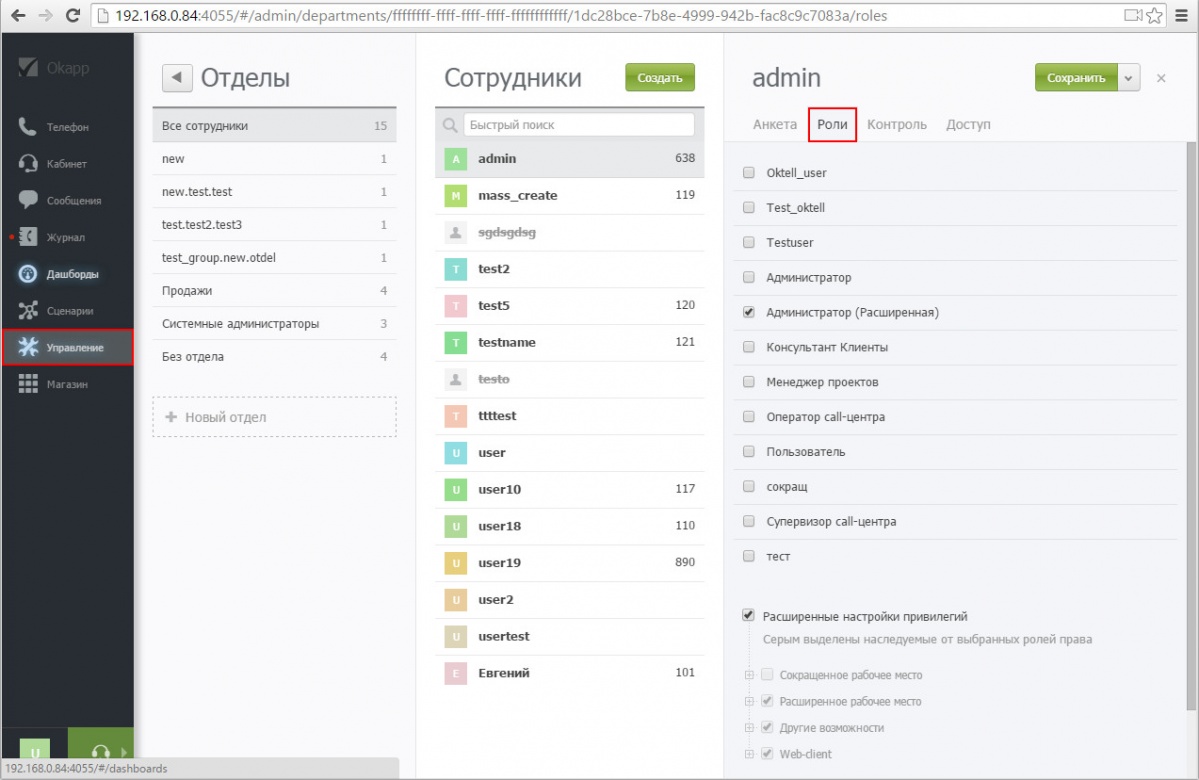Image resolution: width=1199 pixels, height=780 pixels.
Task: Enable the Oktell_user role checkbox
Action: click(749, 173)
